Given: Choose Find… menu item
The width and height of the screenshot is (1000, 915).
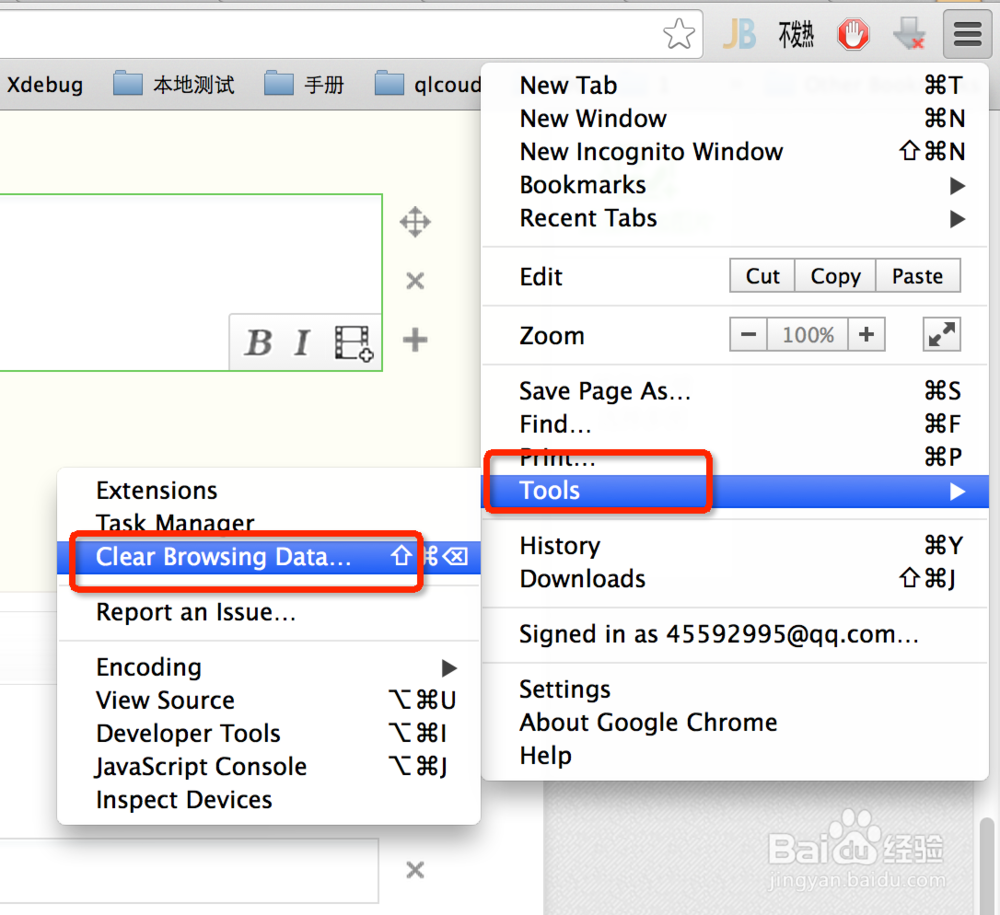Looking at the screenshot, I should (x=735, y=424).
